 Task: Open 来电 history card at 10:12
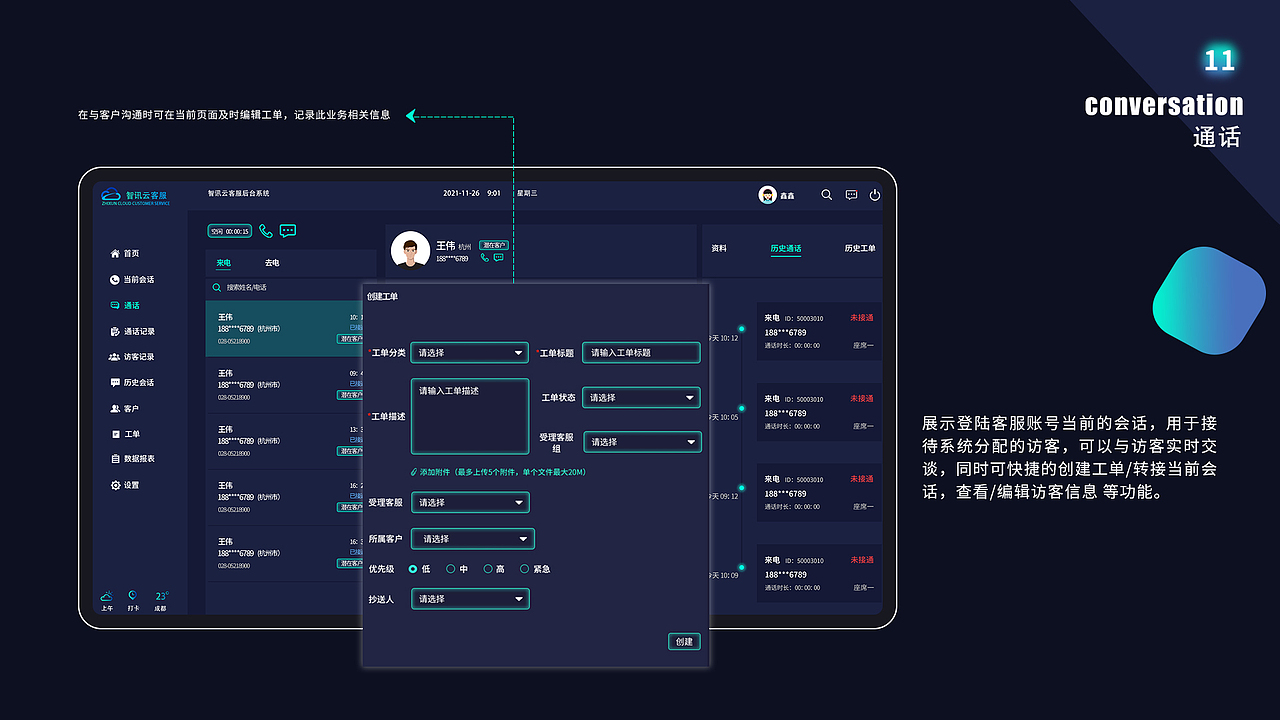819,332
